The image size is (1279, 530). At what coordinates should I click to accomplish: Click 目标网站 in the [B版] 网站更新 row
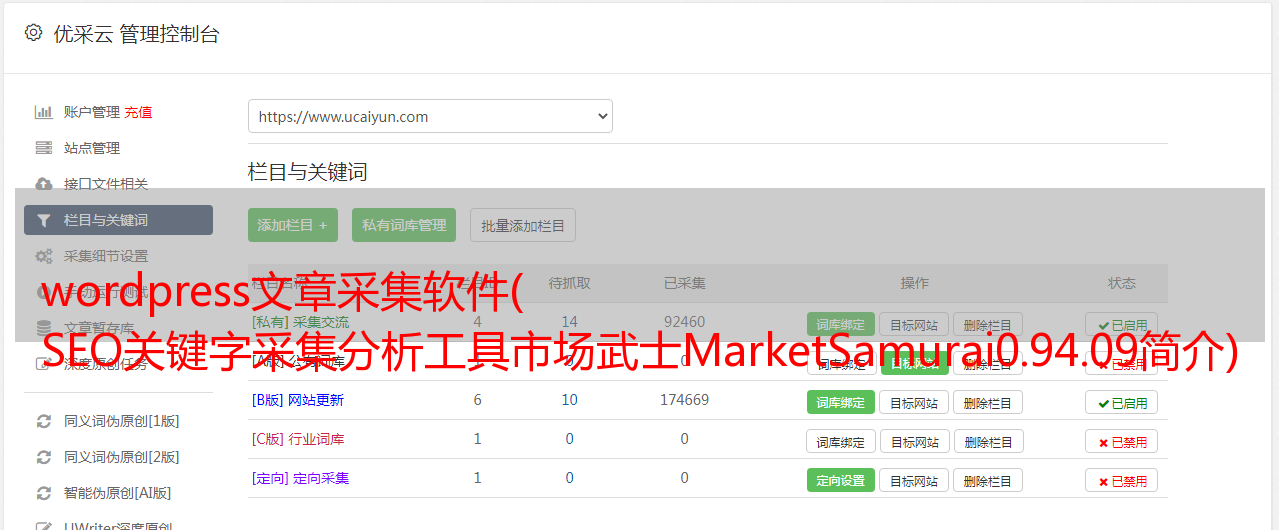(x=914, y=402)
